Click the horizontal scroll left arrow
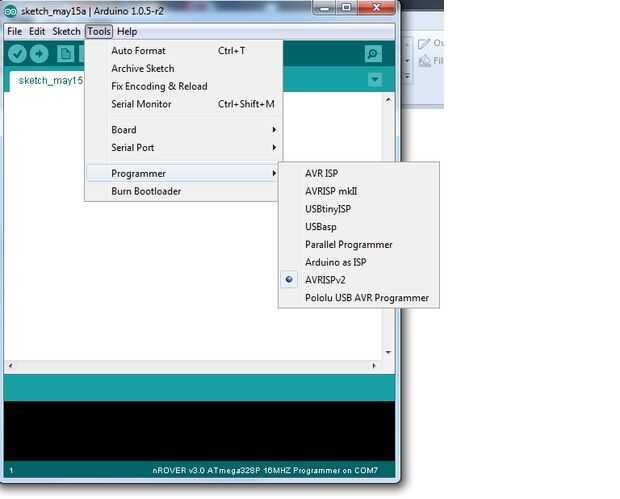620x499 pixels. 11,365
